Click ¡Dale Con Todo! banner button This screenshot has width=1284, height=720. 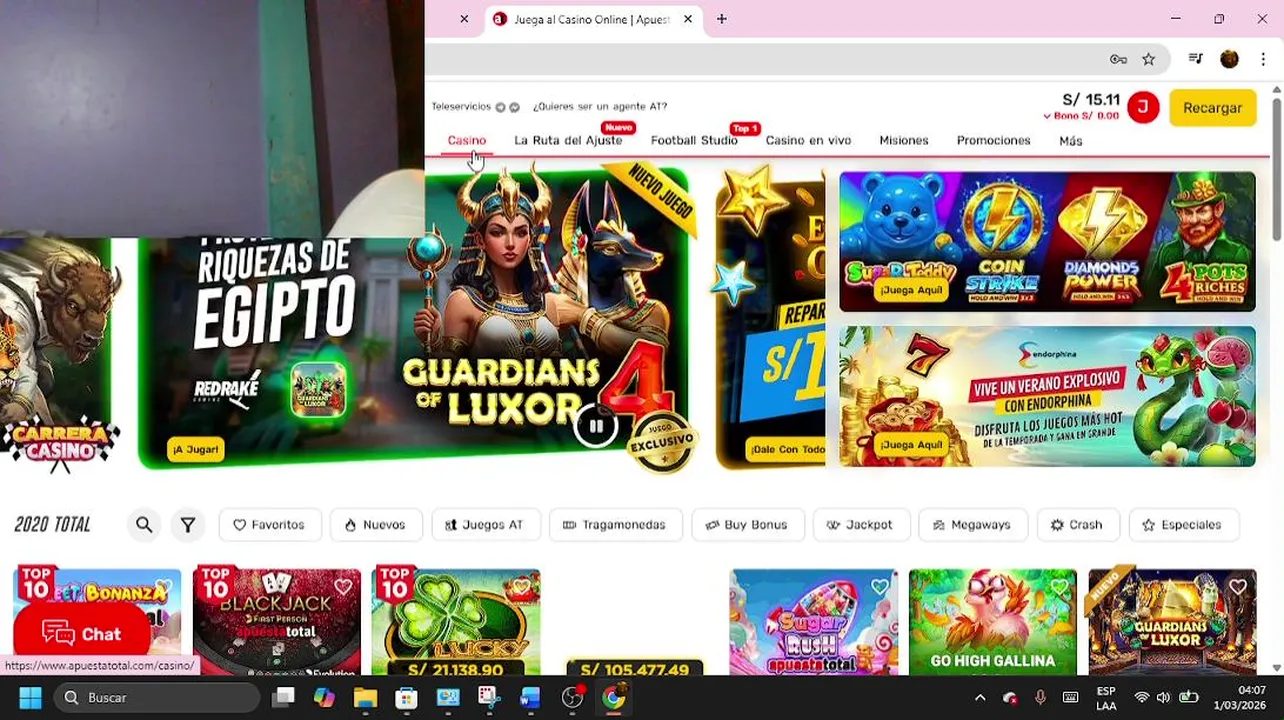tap(786, 449)
